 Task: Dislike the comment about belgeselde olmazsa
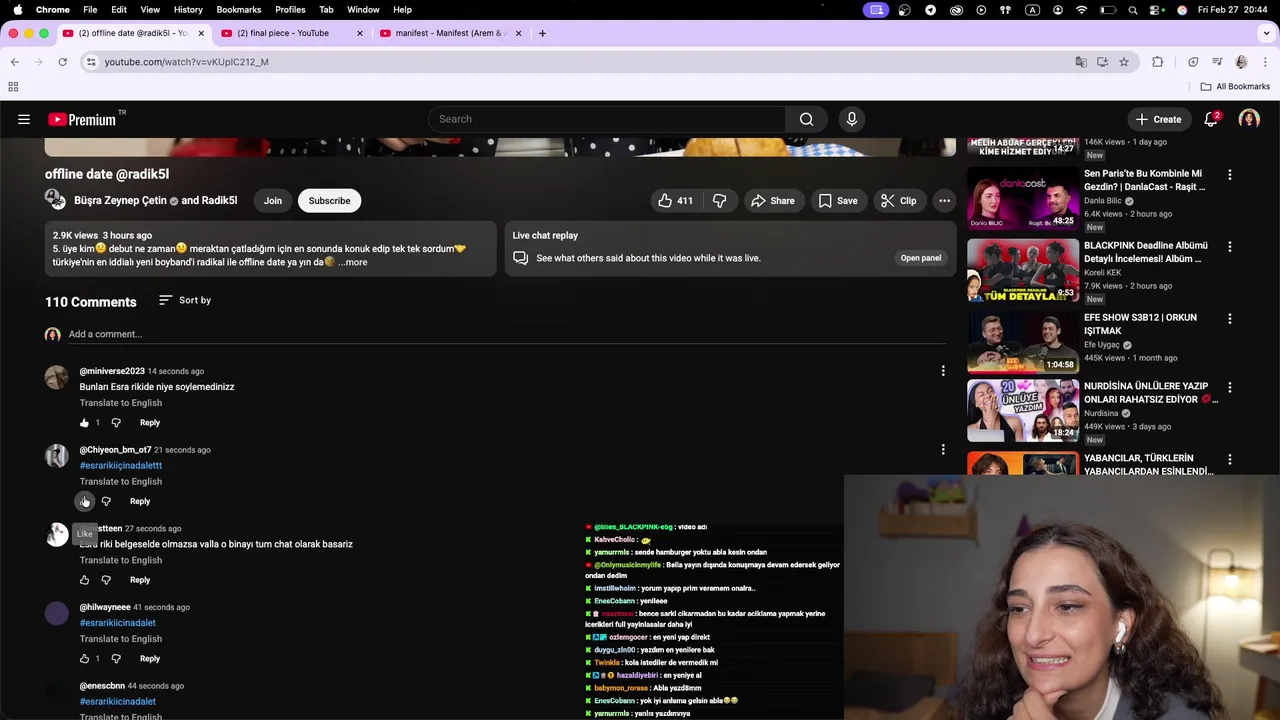pos(106,580)
